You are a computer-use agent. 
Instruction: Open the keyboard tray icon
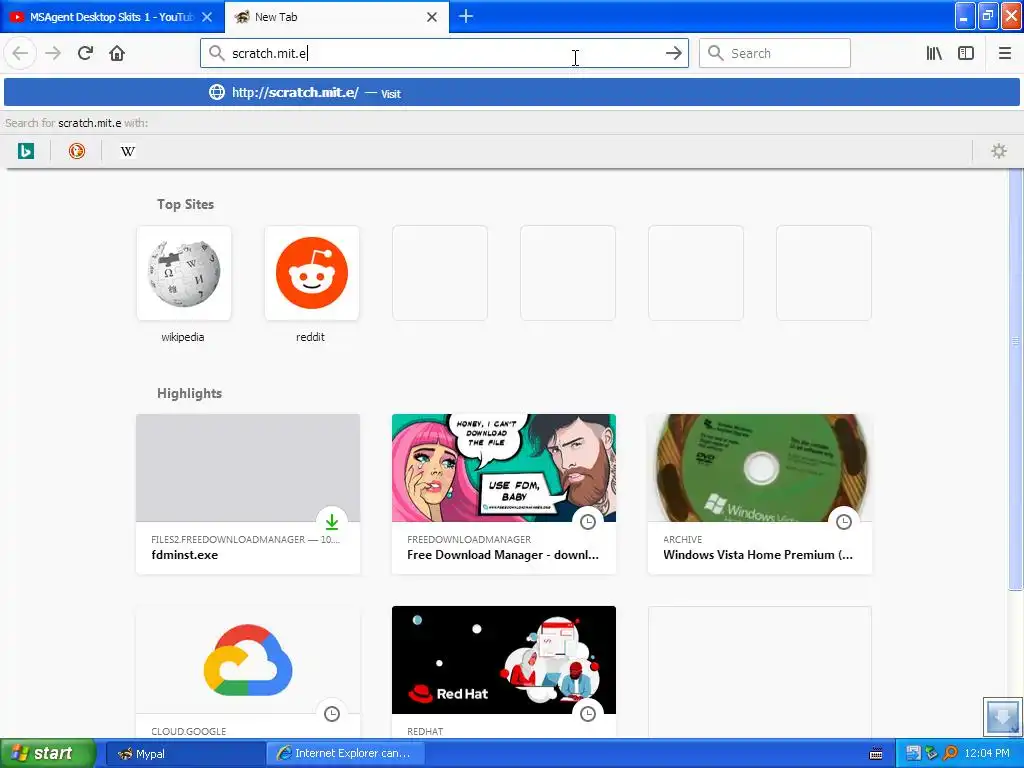point(876,754)
